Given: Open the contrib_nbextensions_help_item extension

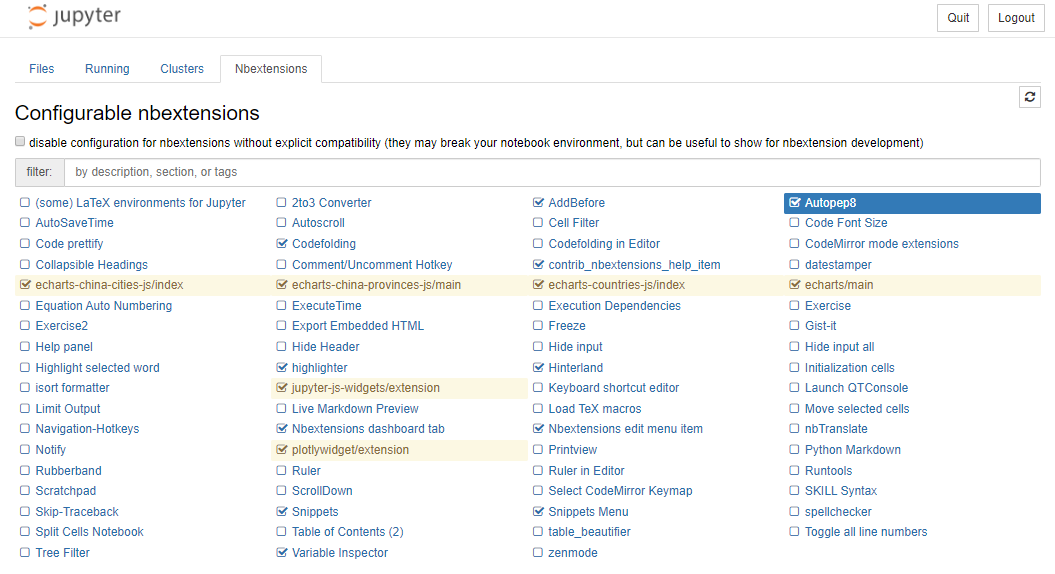Looking at the screenshot, I should coord(634,264).
